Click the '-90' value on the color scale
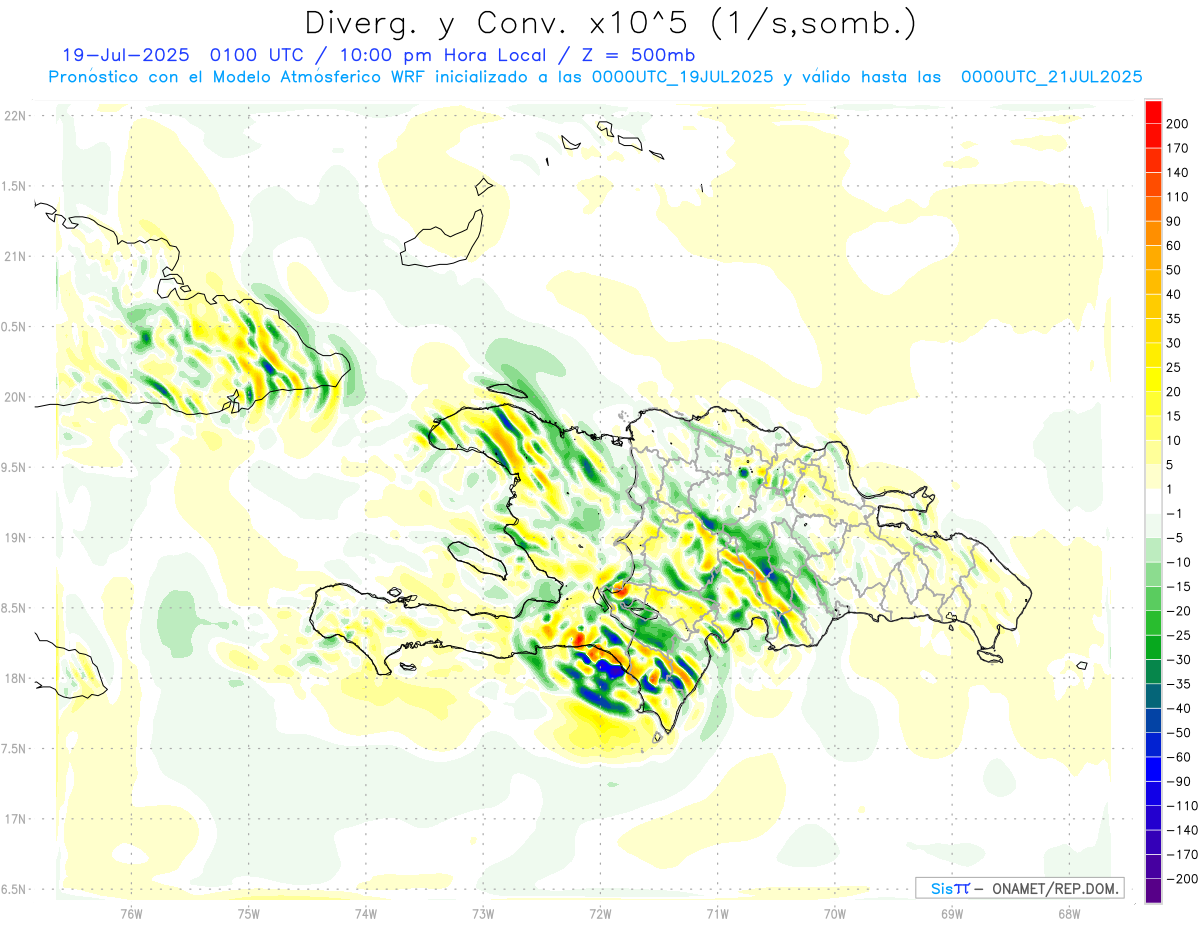 pyautogui.click(x=1178, y=781)
